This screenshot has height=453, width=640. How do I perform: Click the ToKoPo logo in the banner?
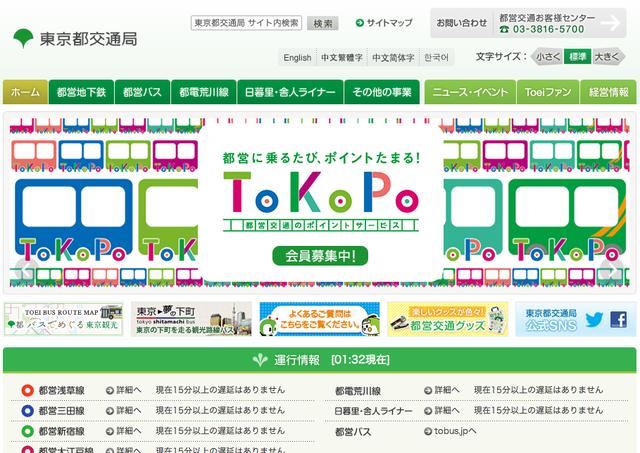coord(321,193)
